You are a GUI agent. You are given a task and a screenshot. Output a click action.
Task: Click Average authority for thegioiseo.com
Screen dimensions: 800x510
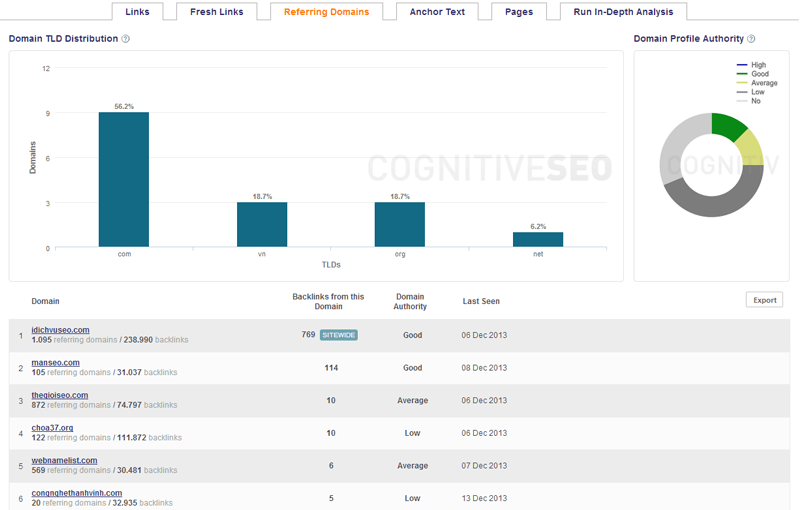pos(412,400)
